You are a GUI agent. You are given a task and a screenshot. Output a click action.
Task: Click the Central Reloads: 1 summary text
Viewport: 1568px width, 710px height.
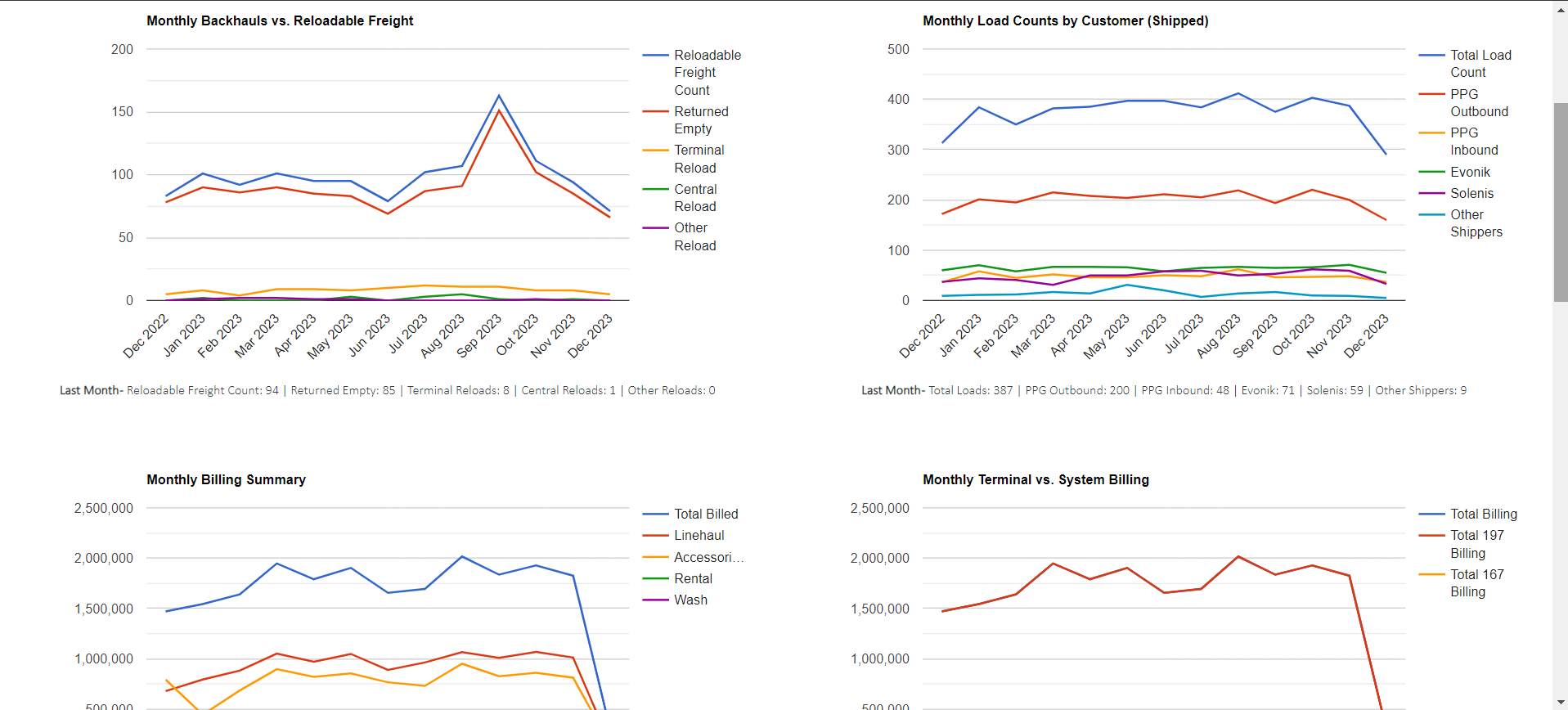tap(568, 390)
